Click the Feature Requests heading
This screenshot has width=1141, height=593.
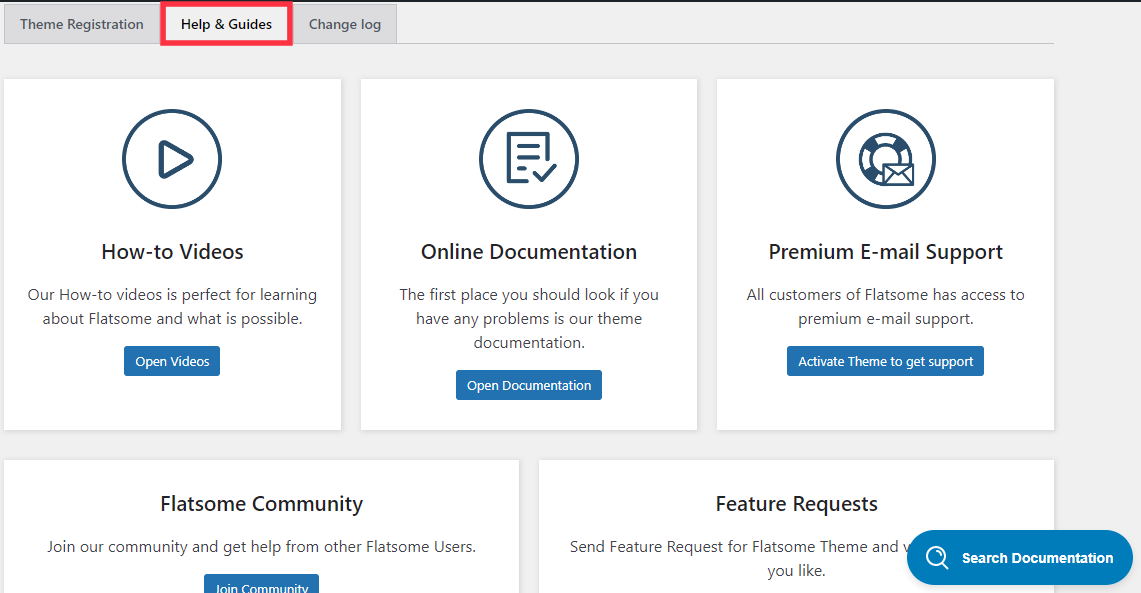(x=797, y=504)
